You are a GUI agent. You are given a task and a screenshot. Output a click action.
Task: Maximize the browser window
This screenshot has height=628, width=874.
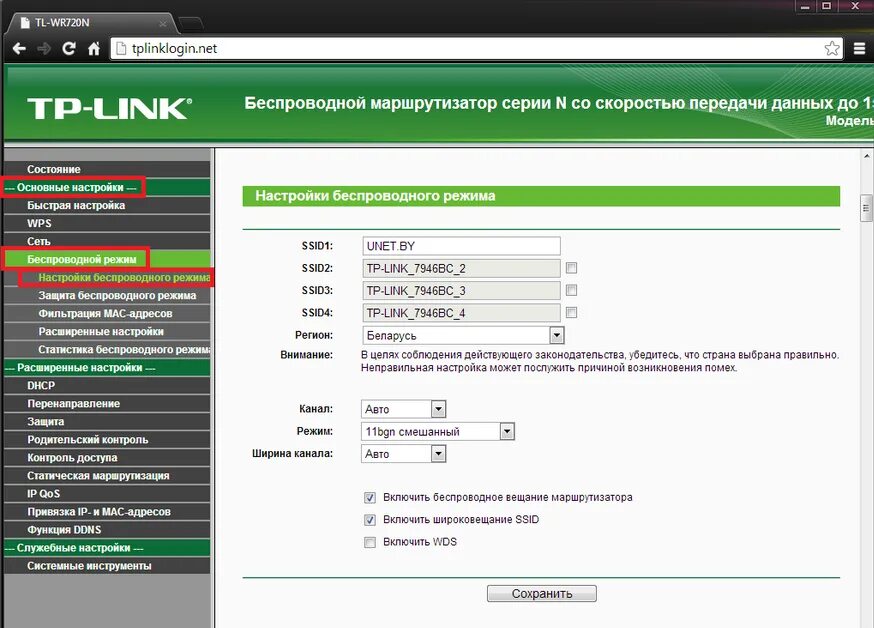[x=827, y=6]
